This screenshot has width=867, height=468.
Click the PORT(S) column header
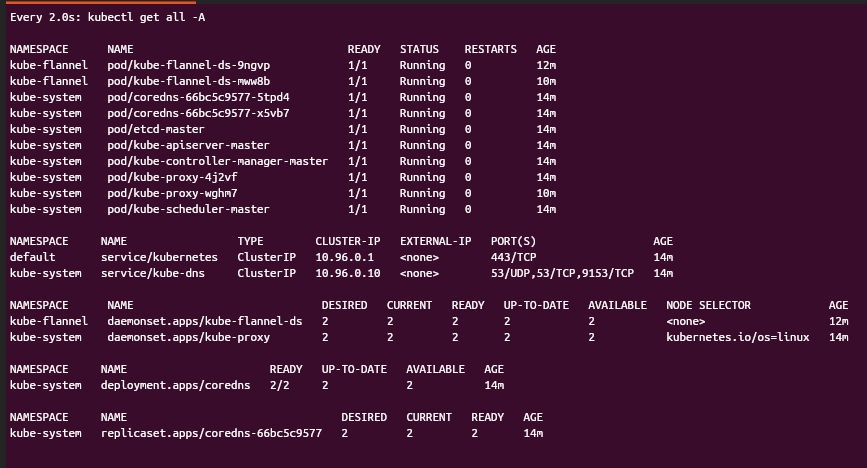pos(513,241)
